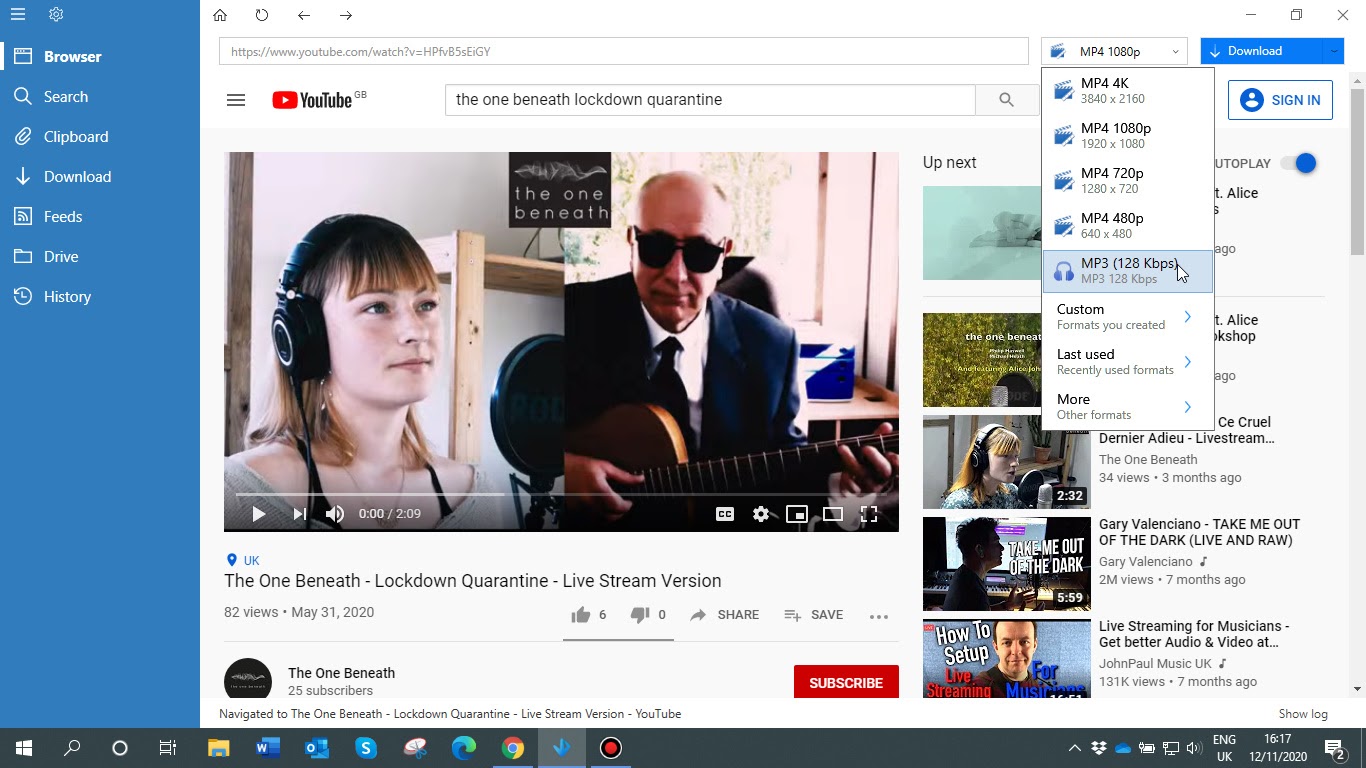Click SHARE under the video
This screenshot has height=768, width=1366.
(x=725, y=615)
